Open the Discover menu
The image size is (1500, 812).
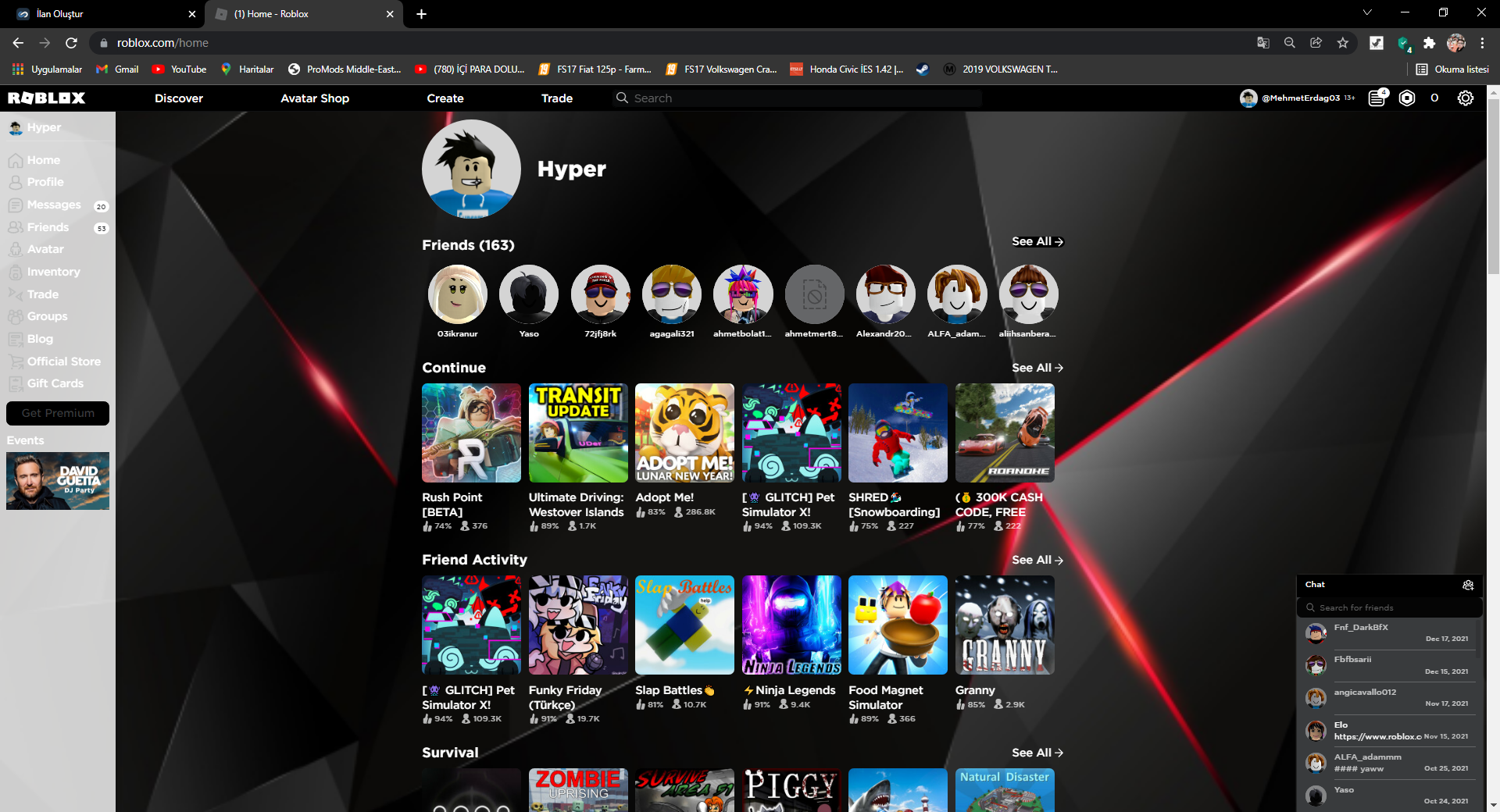pyautogui.click(x=179, y=98)
